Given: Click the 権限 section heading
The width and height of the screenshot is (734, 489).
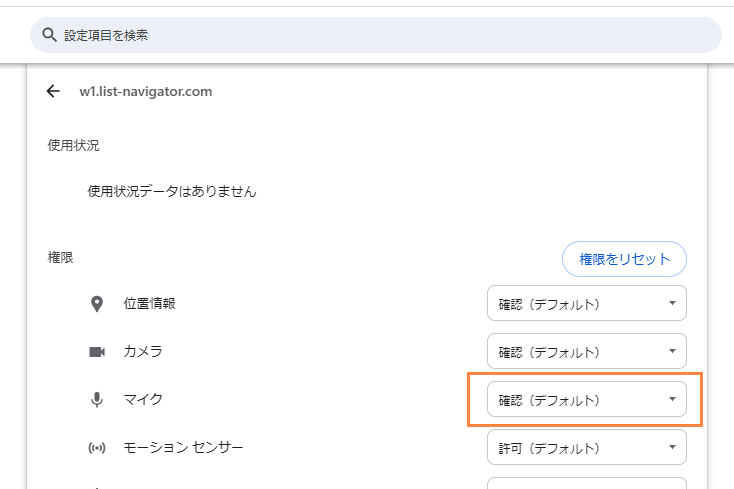Looking at the screenshot, I should coord(60,257).
